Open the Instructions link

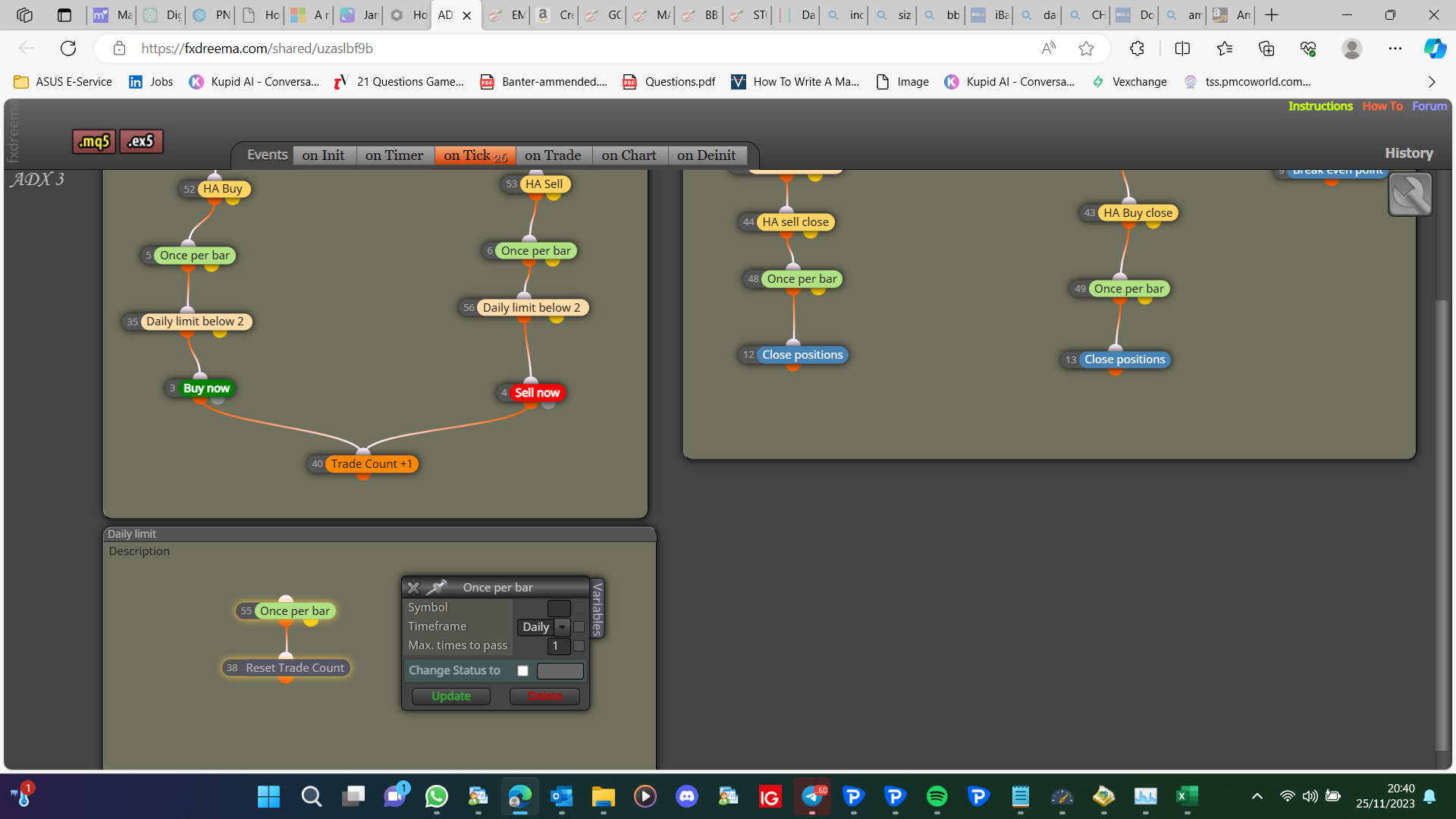(1320, 106)
